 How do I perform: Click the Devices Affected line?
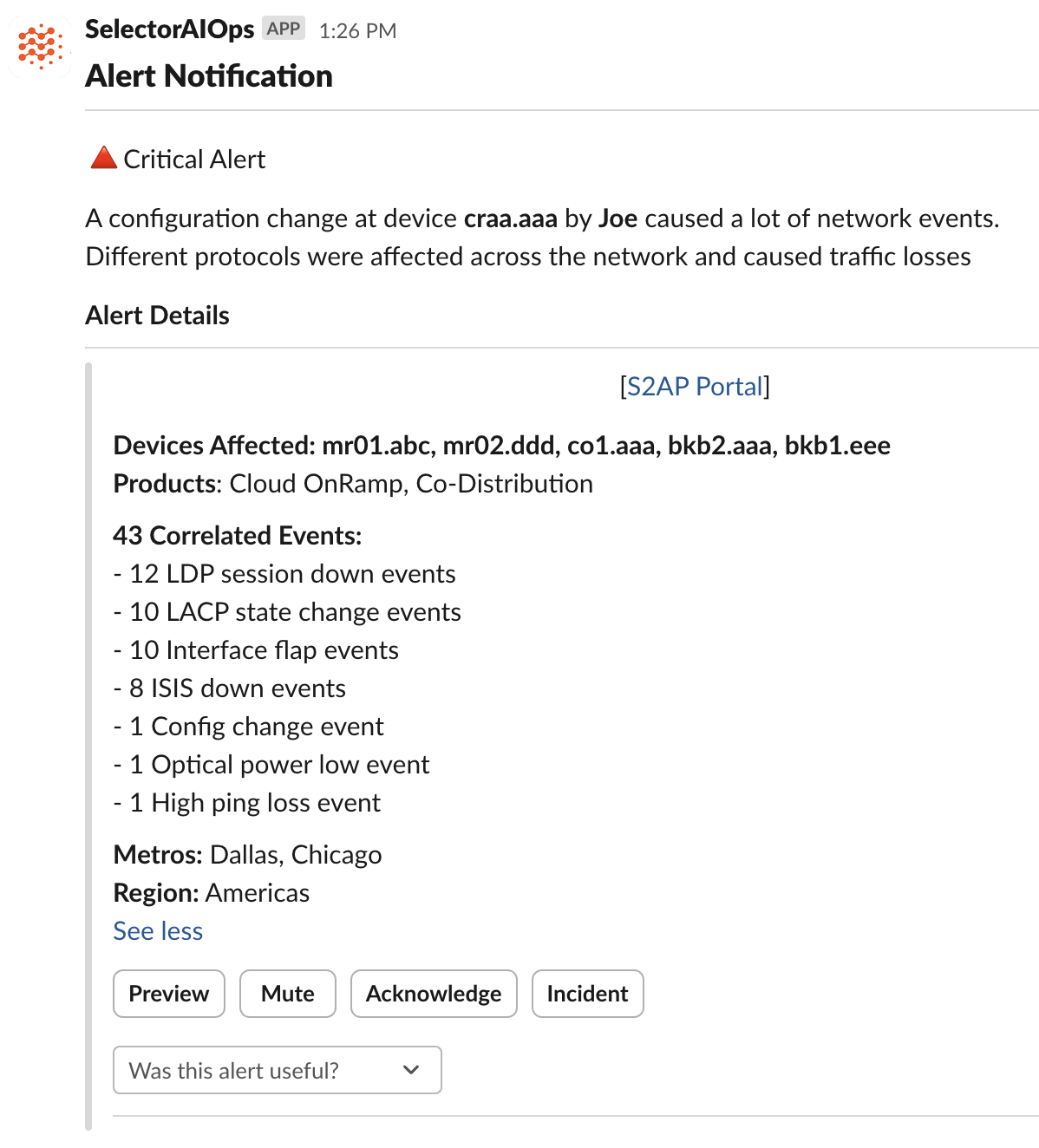click(501, 446)
